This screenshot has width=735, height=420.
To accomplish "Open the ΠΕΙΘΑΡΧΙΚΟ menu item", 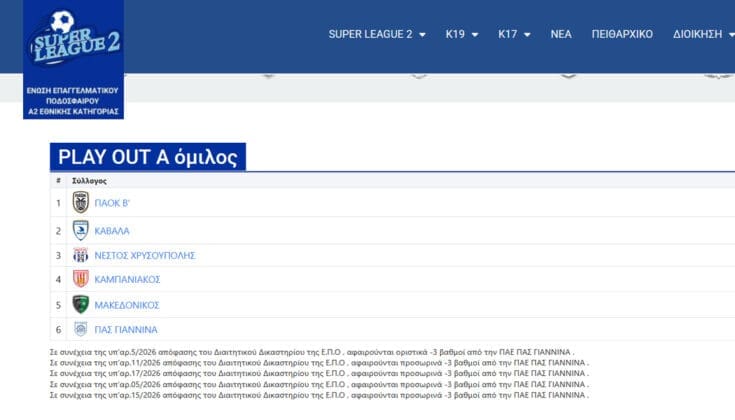I will (x=622, y=34).
